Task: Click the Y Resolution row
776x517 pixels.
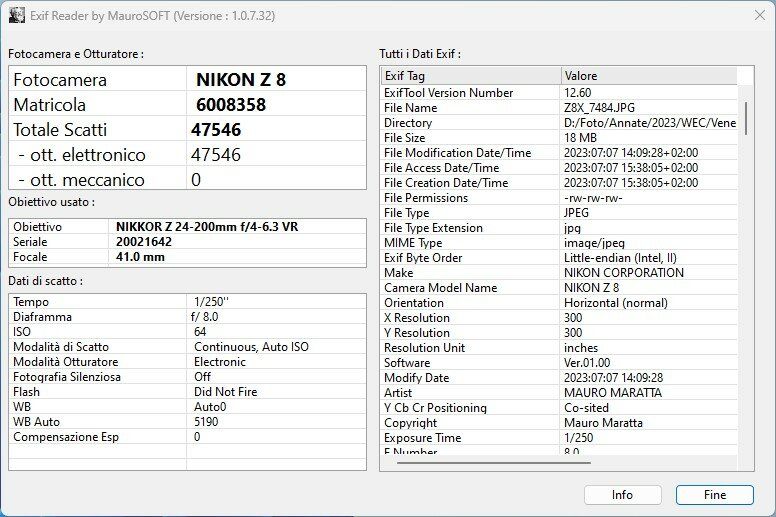Action: (559, 333)
